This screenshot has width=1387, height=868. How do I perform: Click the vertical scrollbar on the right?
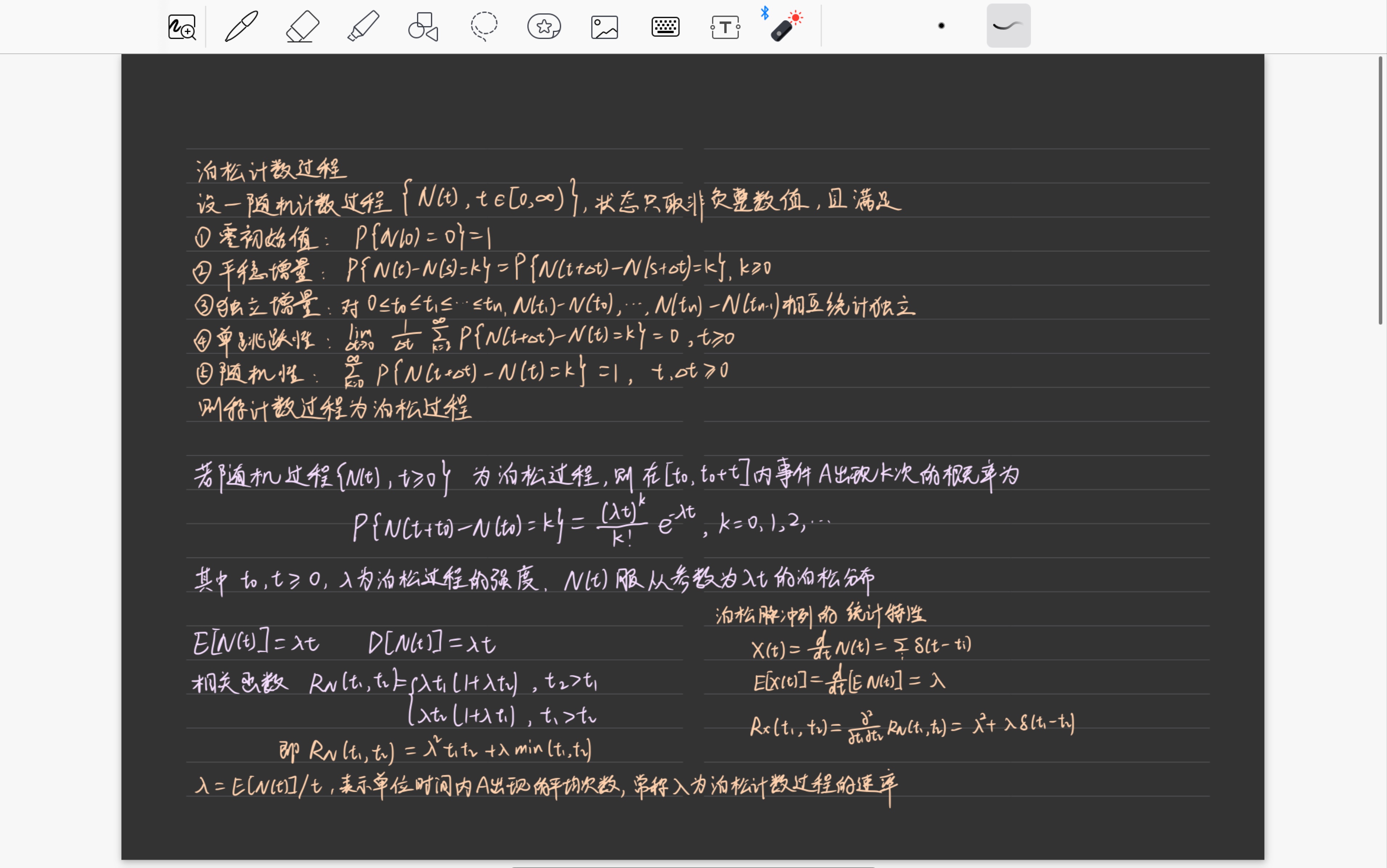1381,191
